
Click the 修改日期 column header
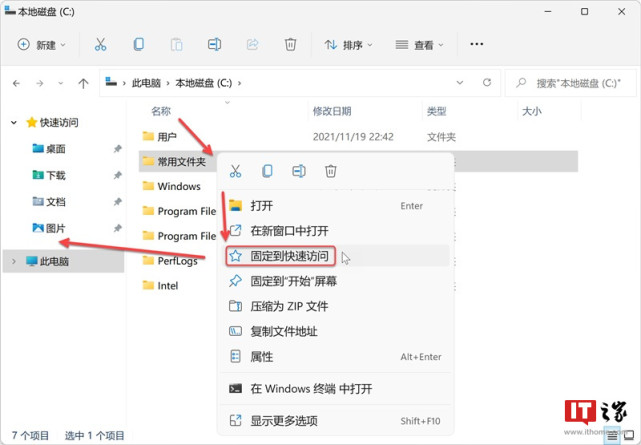point(332,111)
